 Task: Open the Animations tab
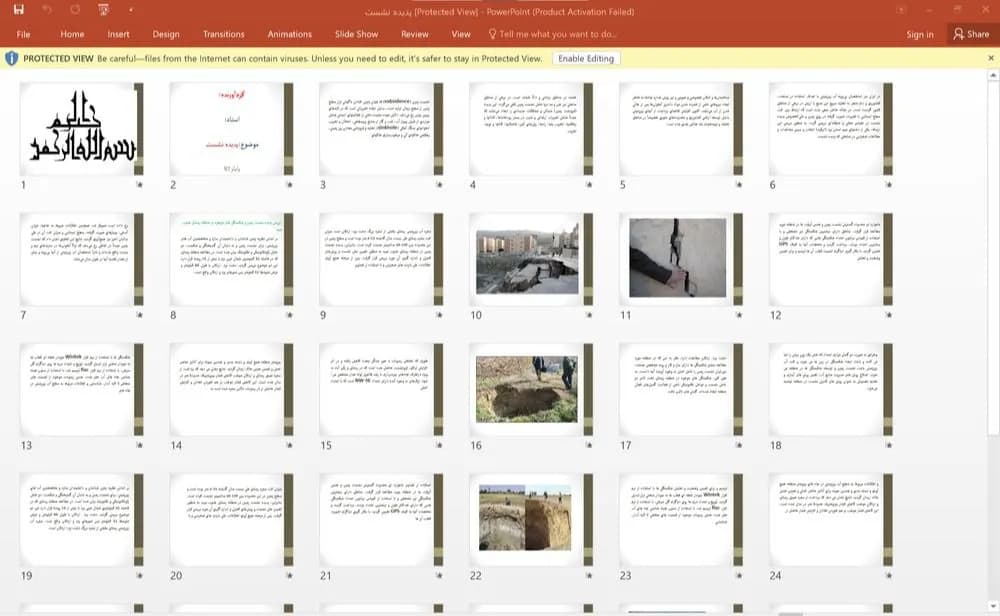coord(290,34)
